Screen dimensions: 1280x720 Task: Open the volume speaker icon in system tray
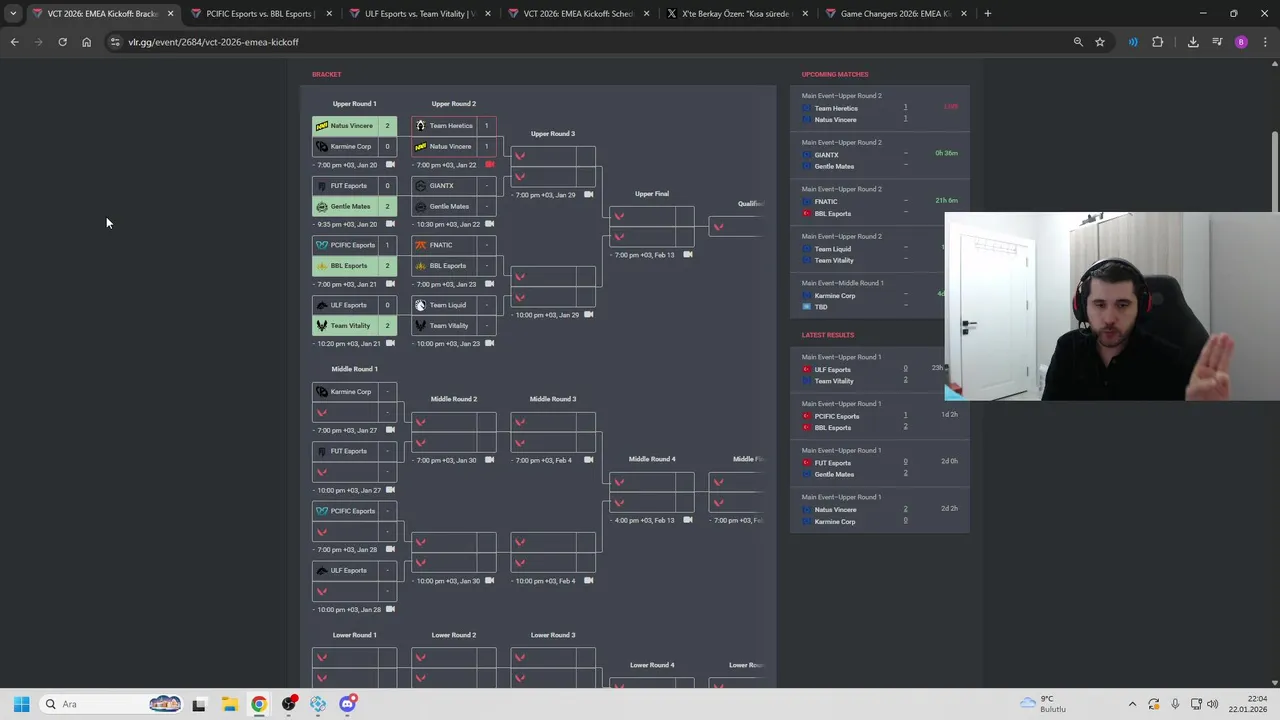tap(1213, 704)
